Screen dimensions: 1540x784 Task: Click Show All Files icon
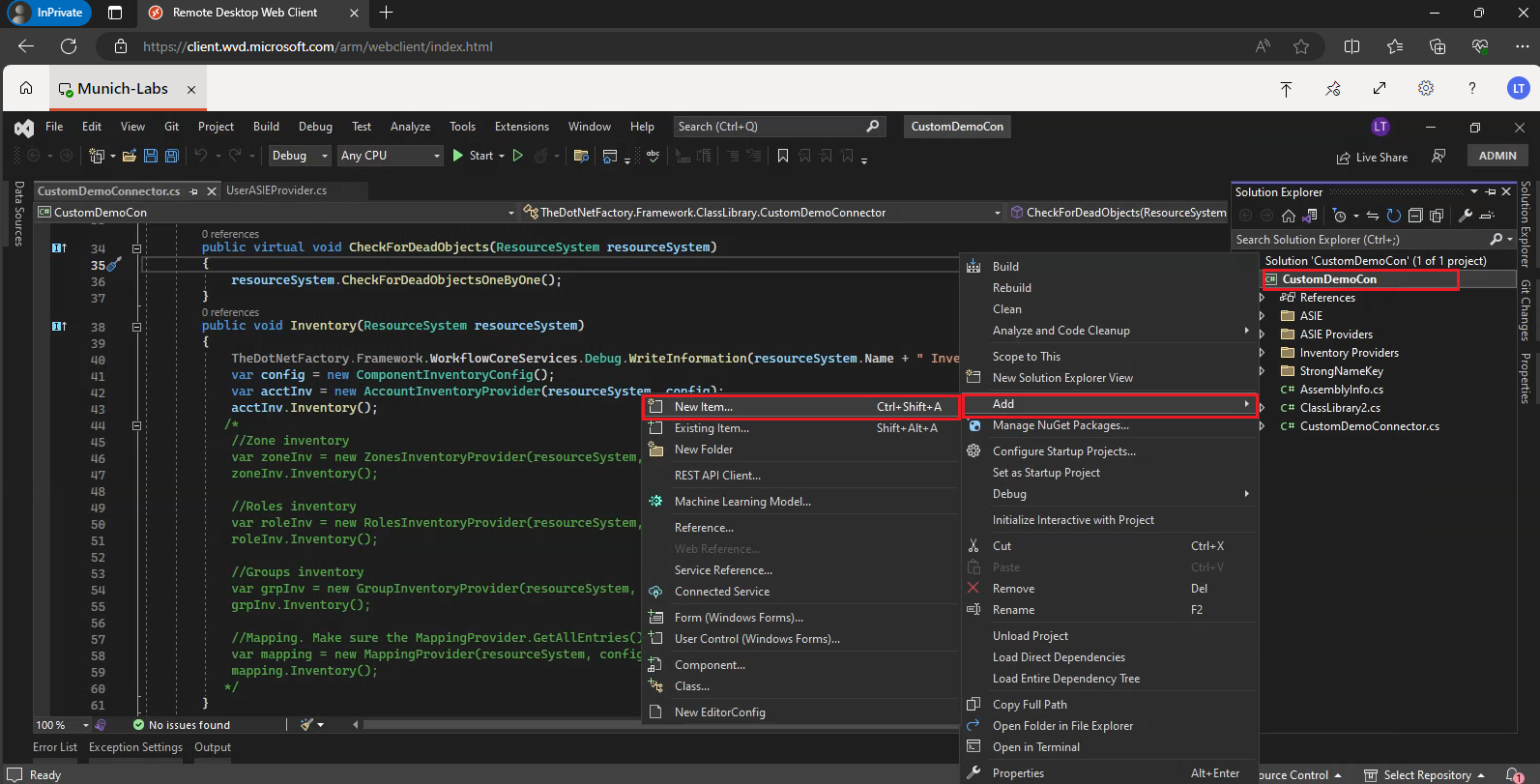coord(1437,216)
